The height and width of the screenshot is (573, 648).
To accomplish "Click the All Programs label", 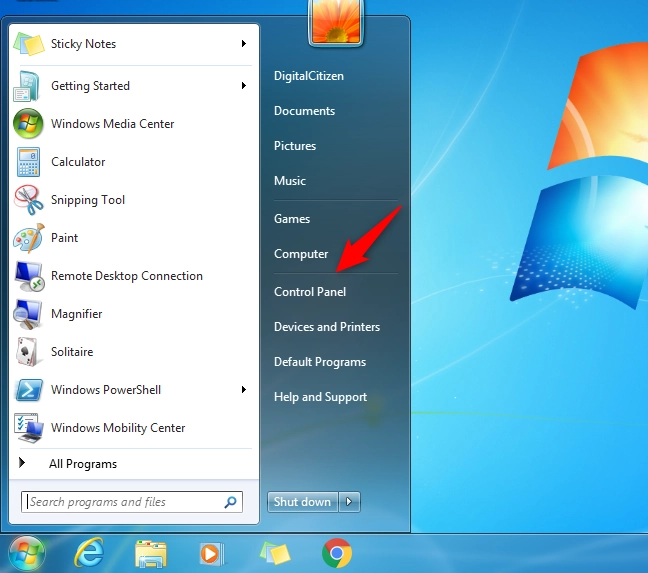I will (x=83, y=464).
